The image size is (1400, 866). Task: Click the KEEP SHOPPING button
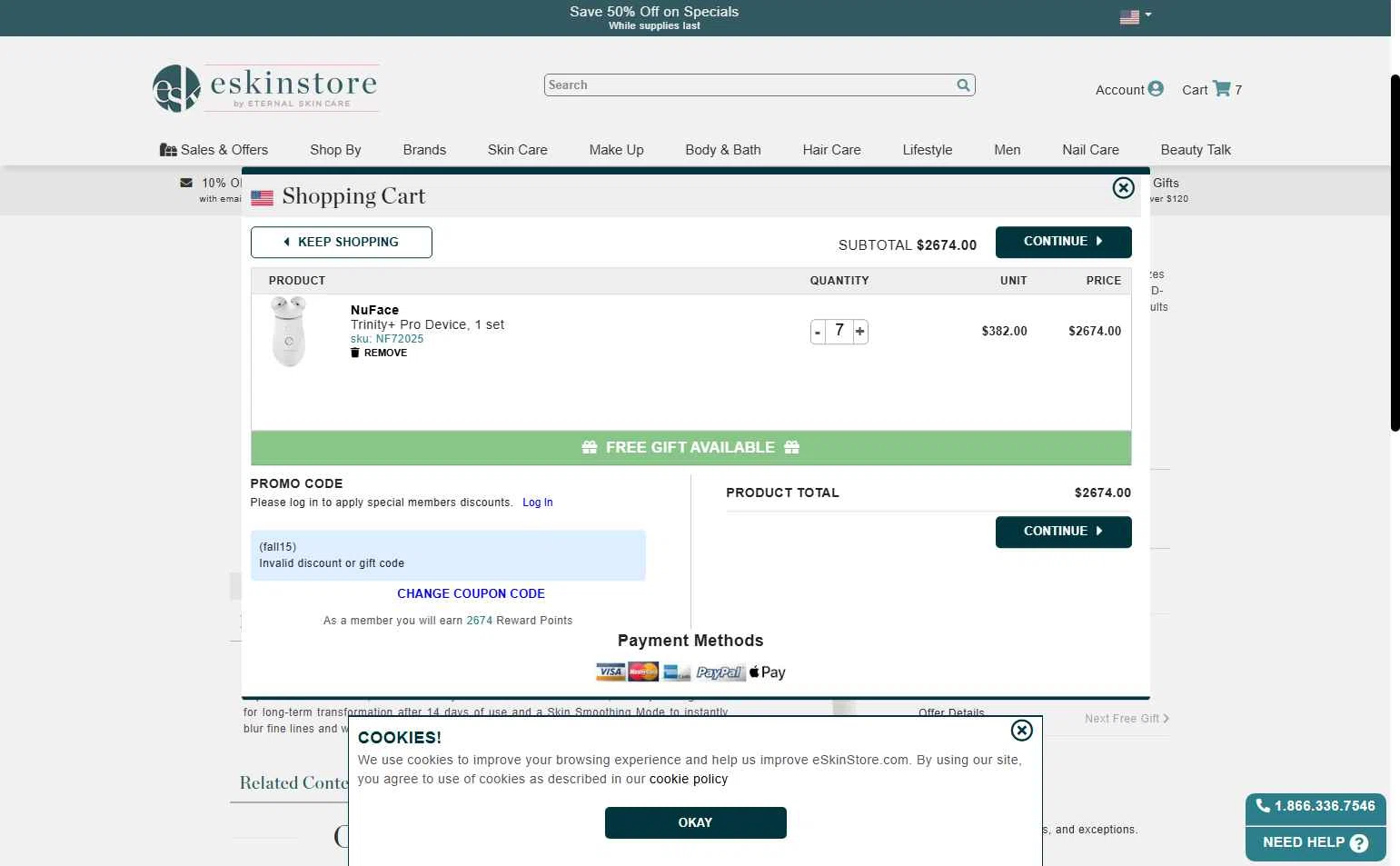pos(342,243)
